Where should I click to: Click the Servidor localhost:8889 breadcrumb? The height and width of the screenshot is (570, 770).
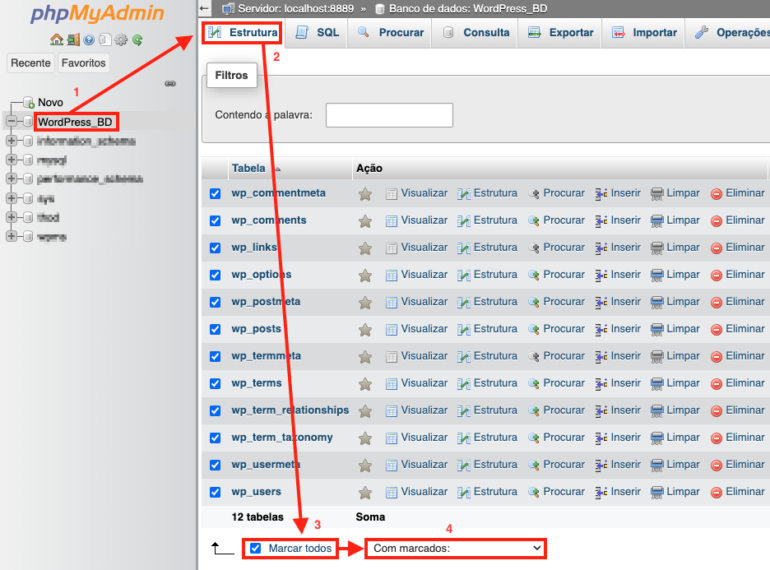point(296,8)
